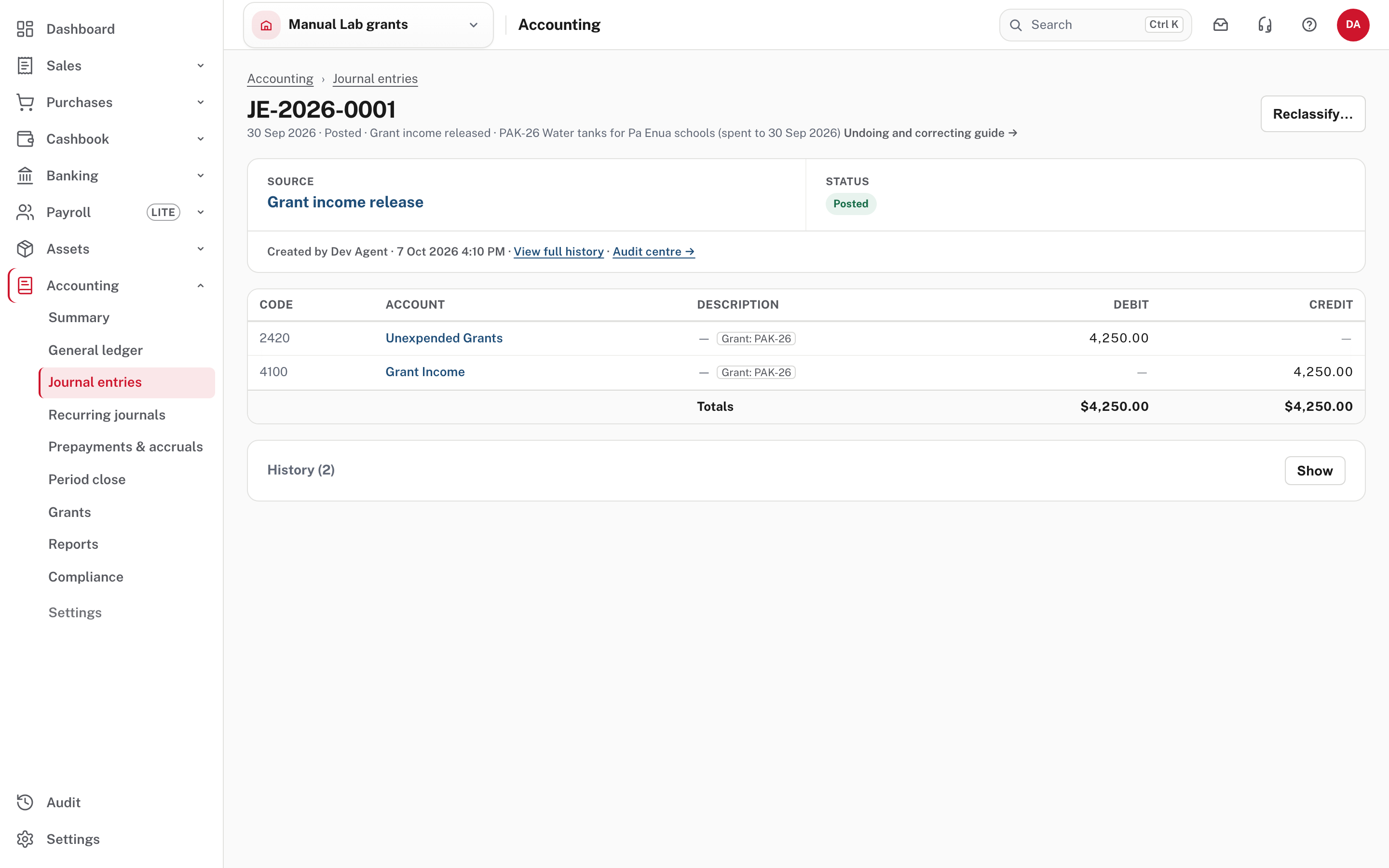The height and width of the screenshot is (868, 1389).
Task: Open the View full history link
Action: coord(558,251)
